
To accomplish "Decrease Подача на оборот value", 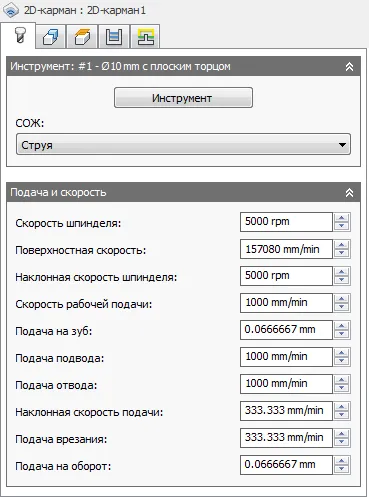I will (x=342, y=469).
